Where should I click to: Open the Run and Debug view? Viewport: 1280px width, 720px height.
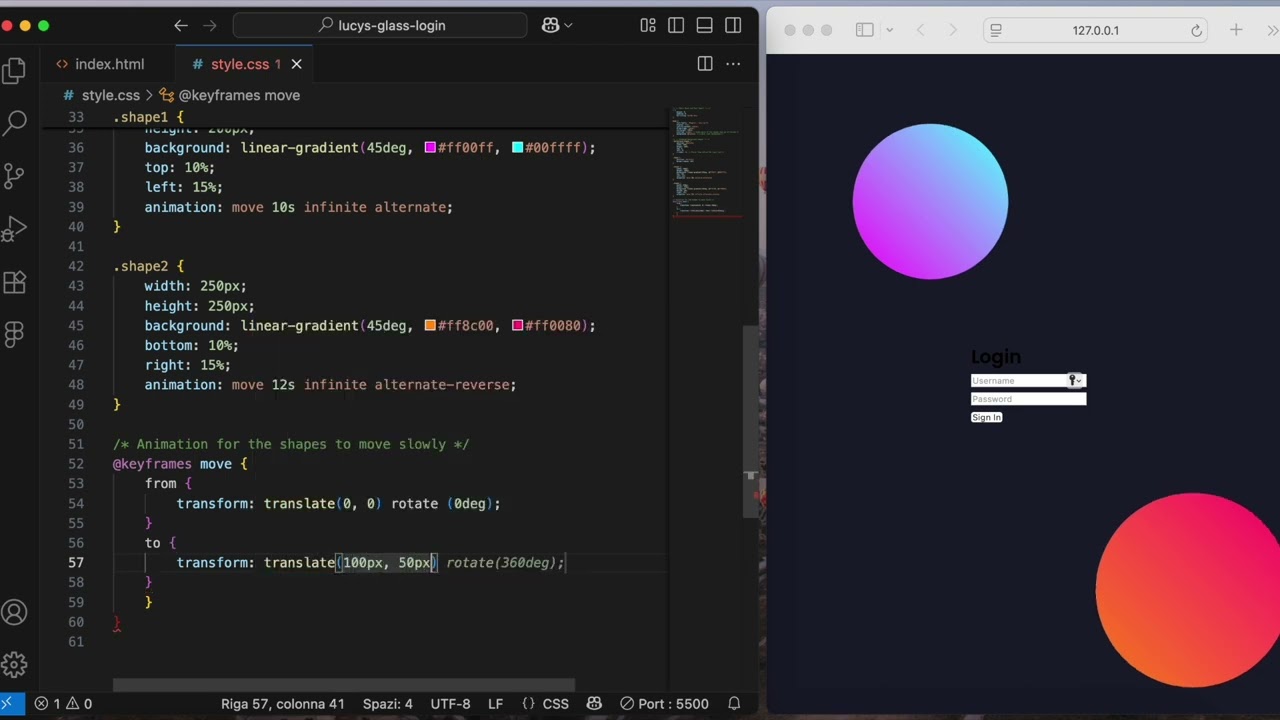pos(14,229)
